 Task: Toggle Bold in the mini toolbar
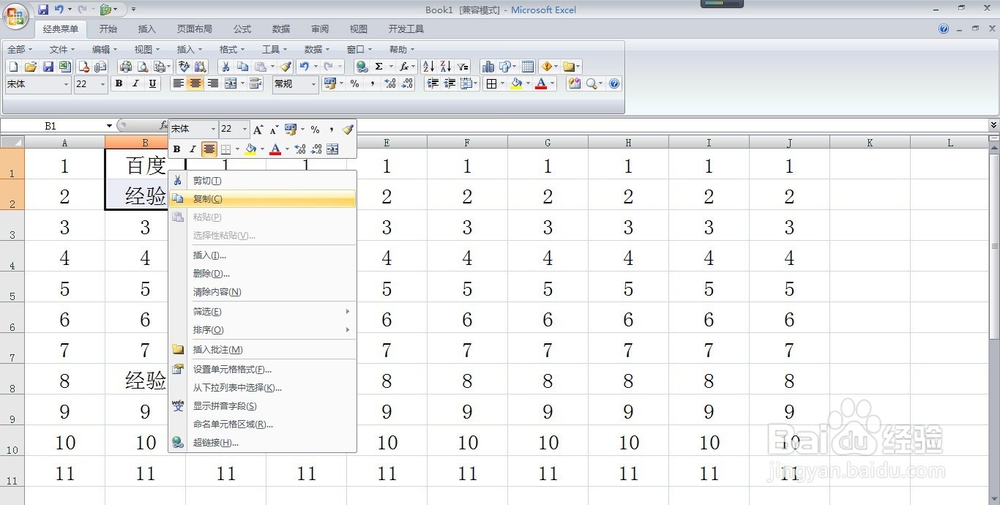(177, 149)
